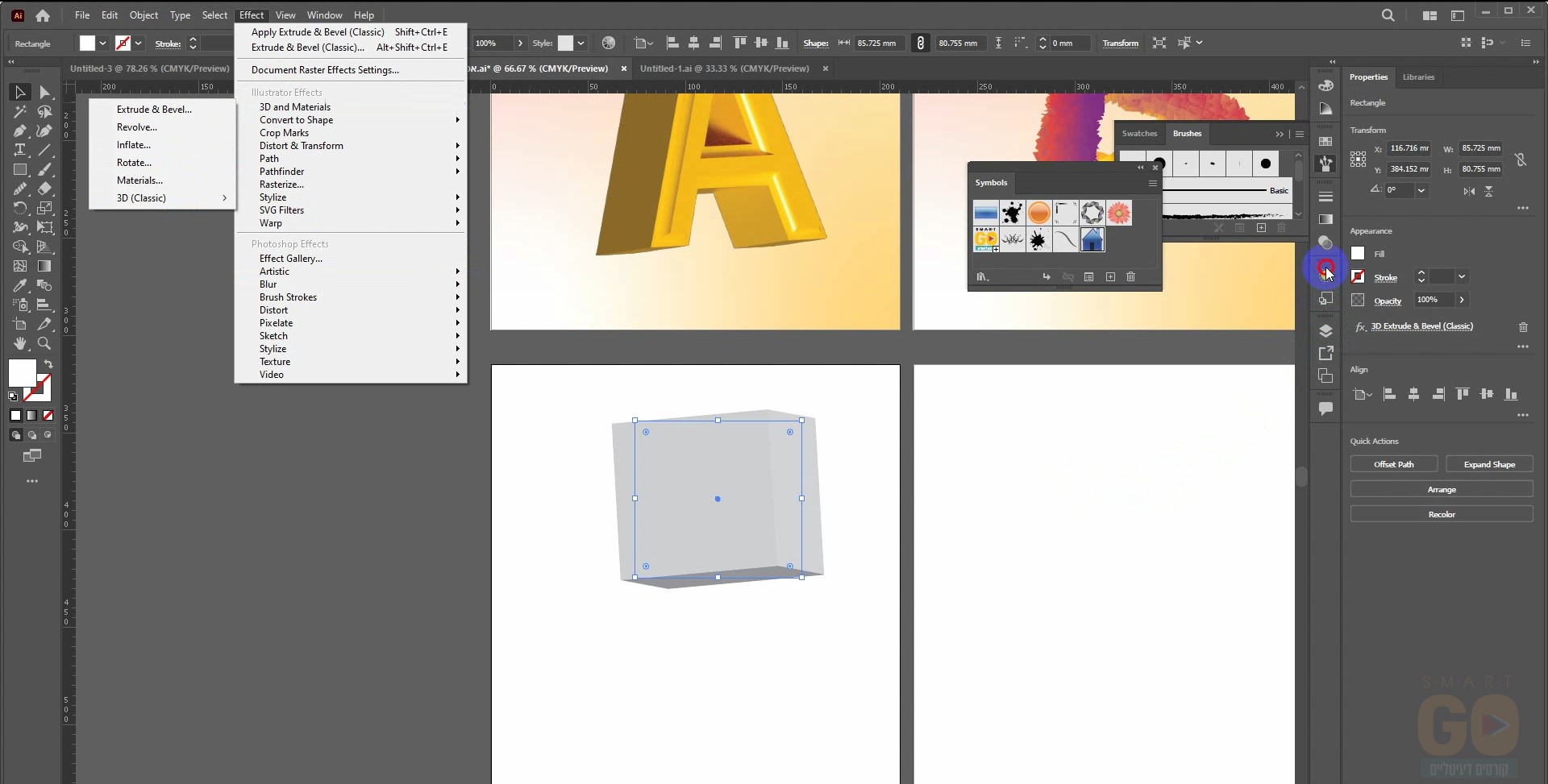This screenshot has height=784, width=1548.
Task: Select the Magic Wand tool
Action: [x=20, y=112]
